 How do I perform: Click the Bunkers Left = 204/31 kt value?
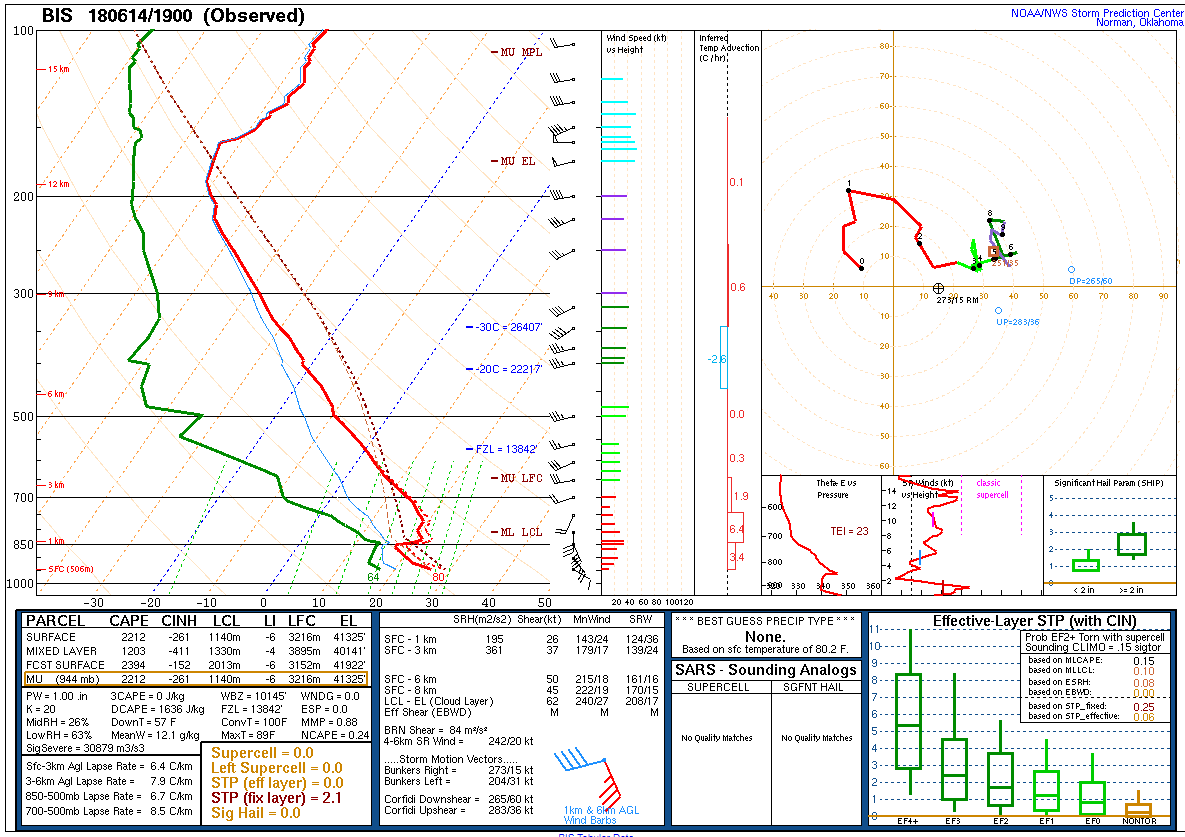459,781
